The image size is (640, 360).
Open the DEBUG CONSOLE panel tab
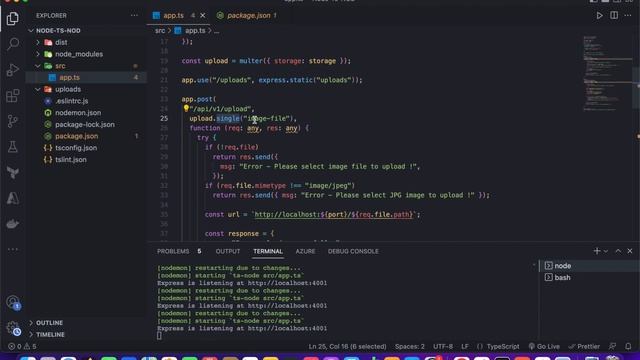coord(353,251)
